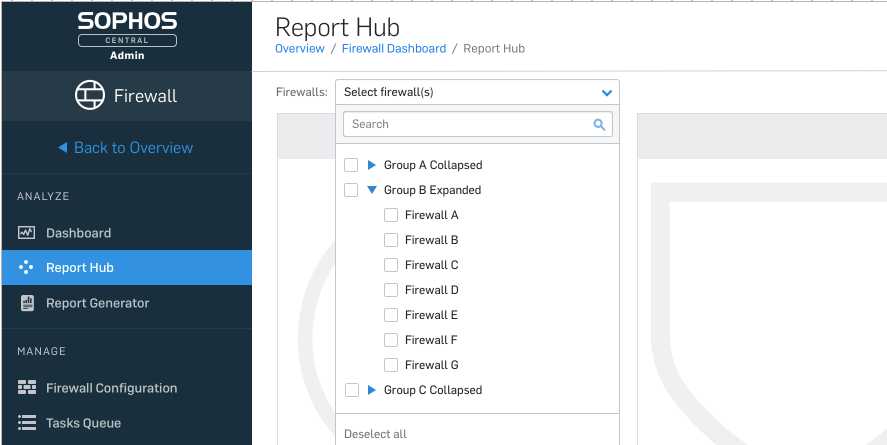
Task: Check the Firewall C checkbox
Action: pyautogui.click(x=391, y=265)
